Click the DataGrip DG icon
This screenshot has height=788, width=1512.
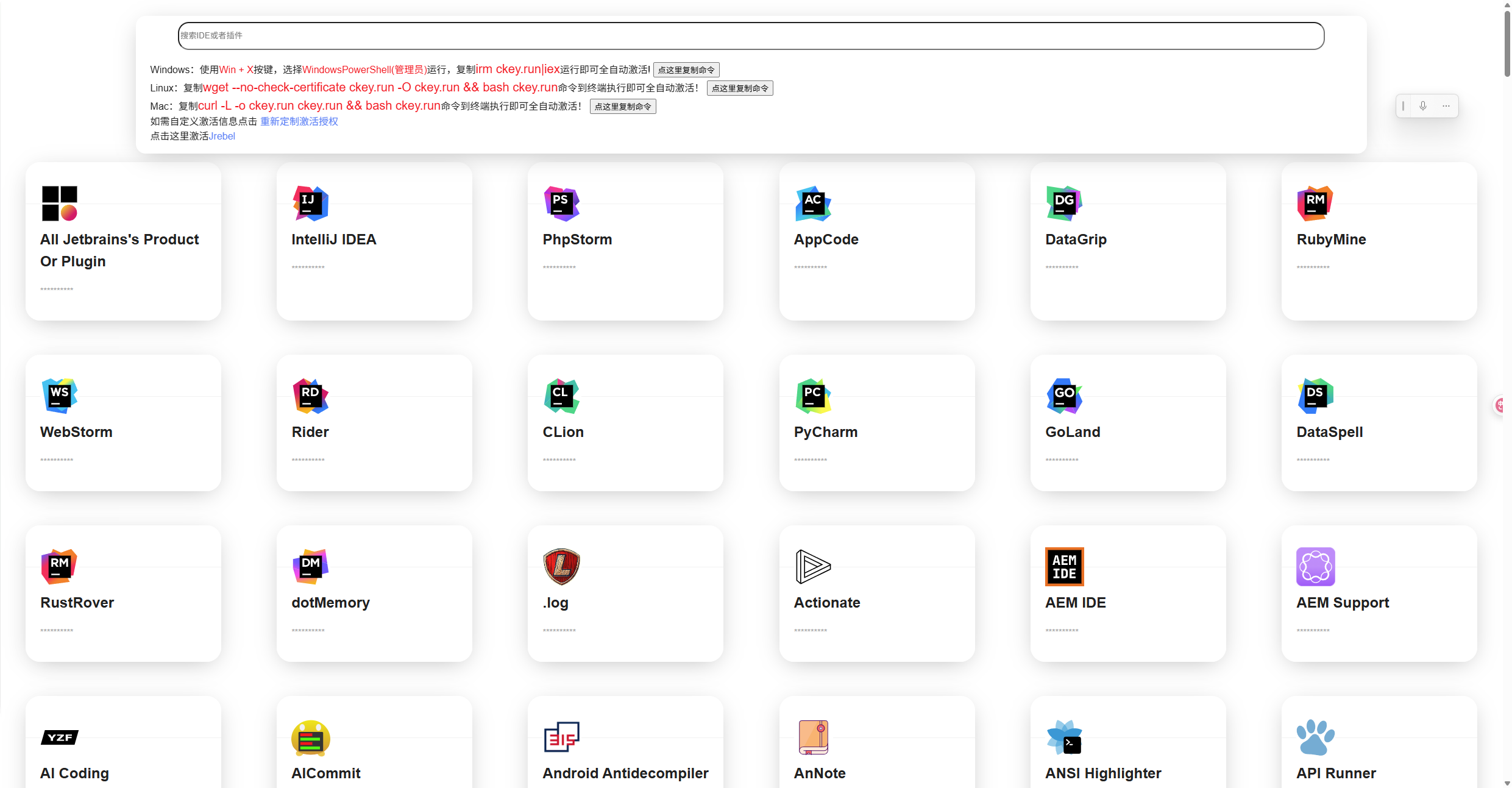pos(1065,204)
